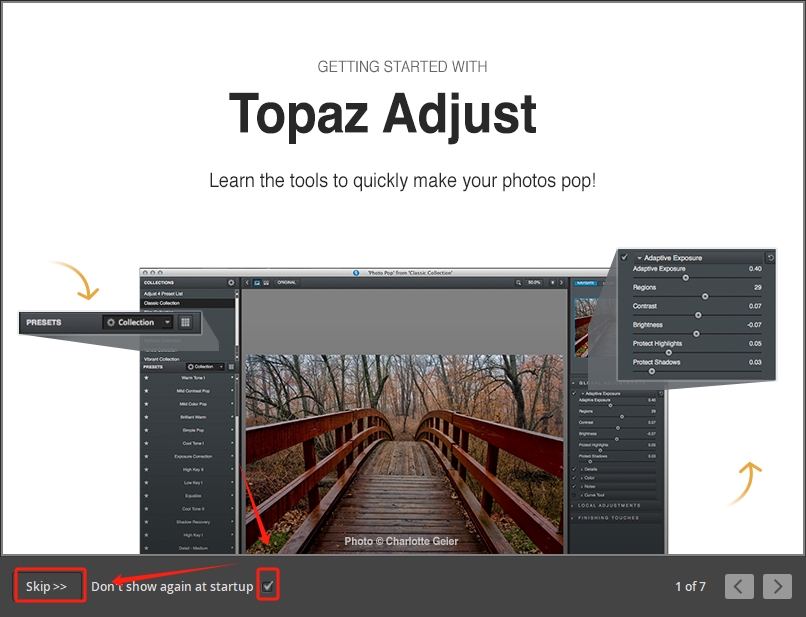
Task: Click the Skip >> button
Action: click(47, 586)
